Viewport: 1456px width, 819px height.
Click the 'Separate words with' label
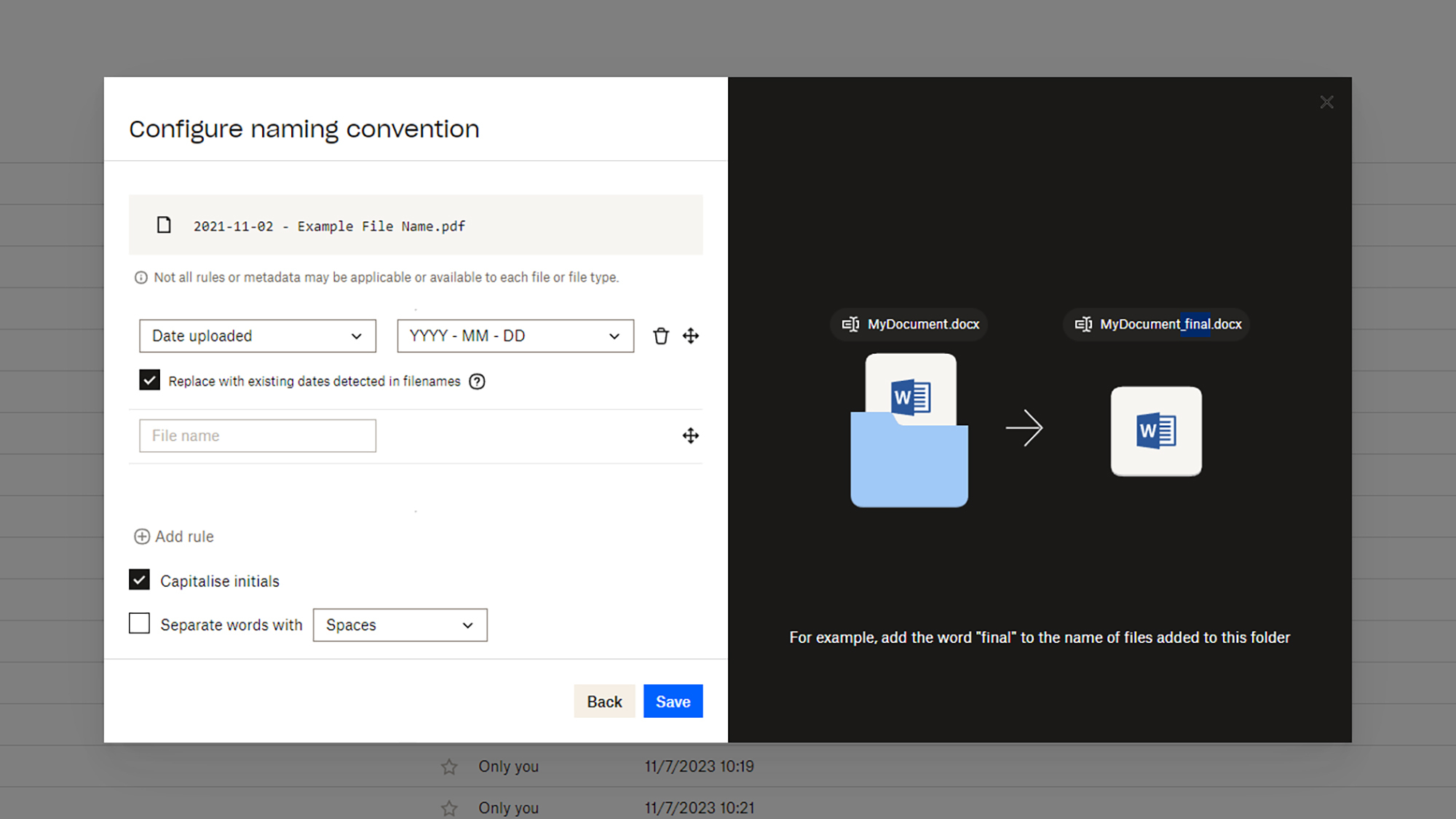click(232, 625)
